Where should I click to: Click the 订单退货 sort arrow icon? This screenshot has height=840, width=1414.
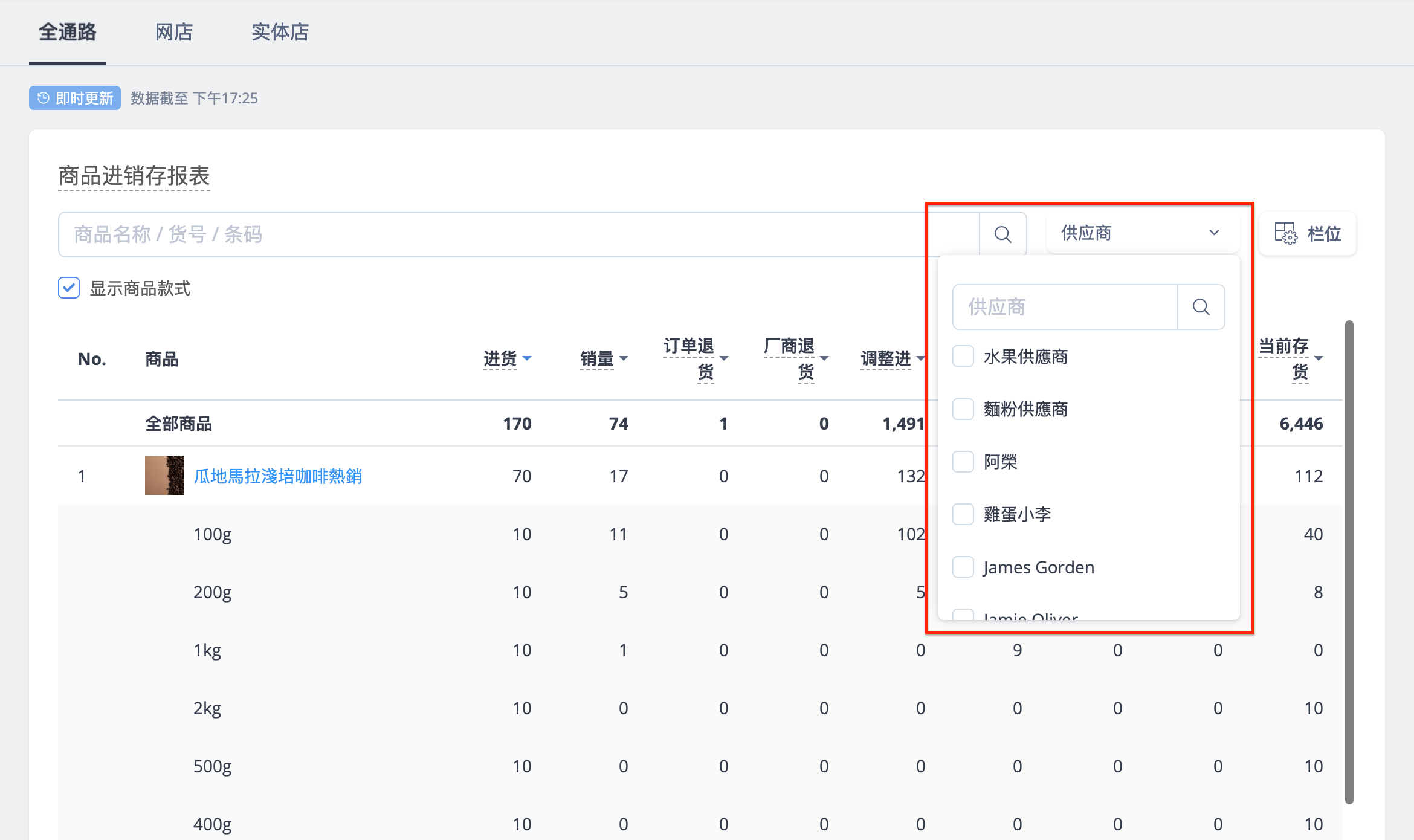pyautogui.click(x=724, y=358)
